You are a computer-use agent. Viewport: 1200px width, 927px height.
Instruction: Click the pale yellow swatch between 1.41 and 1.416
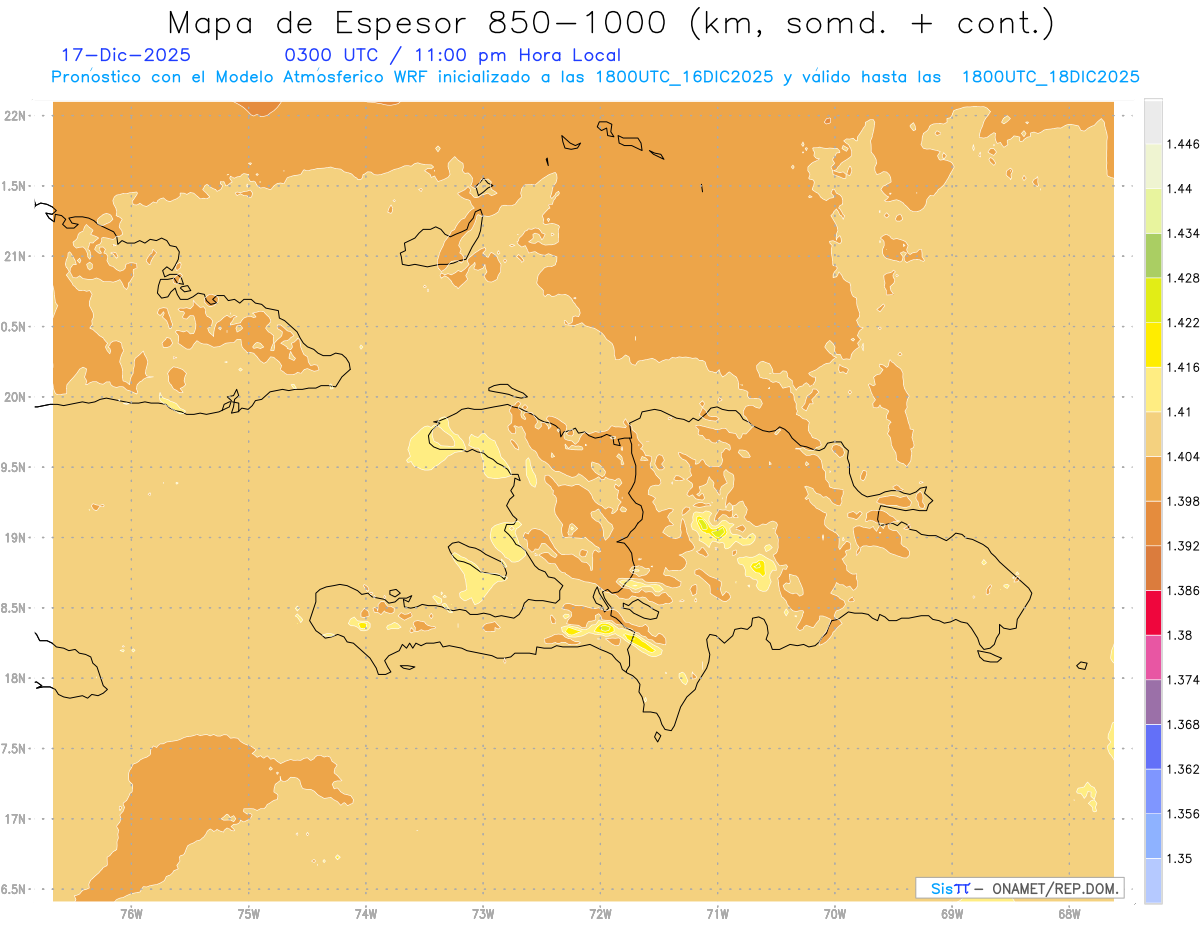tap(1153, 389)
